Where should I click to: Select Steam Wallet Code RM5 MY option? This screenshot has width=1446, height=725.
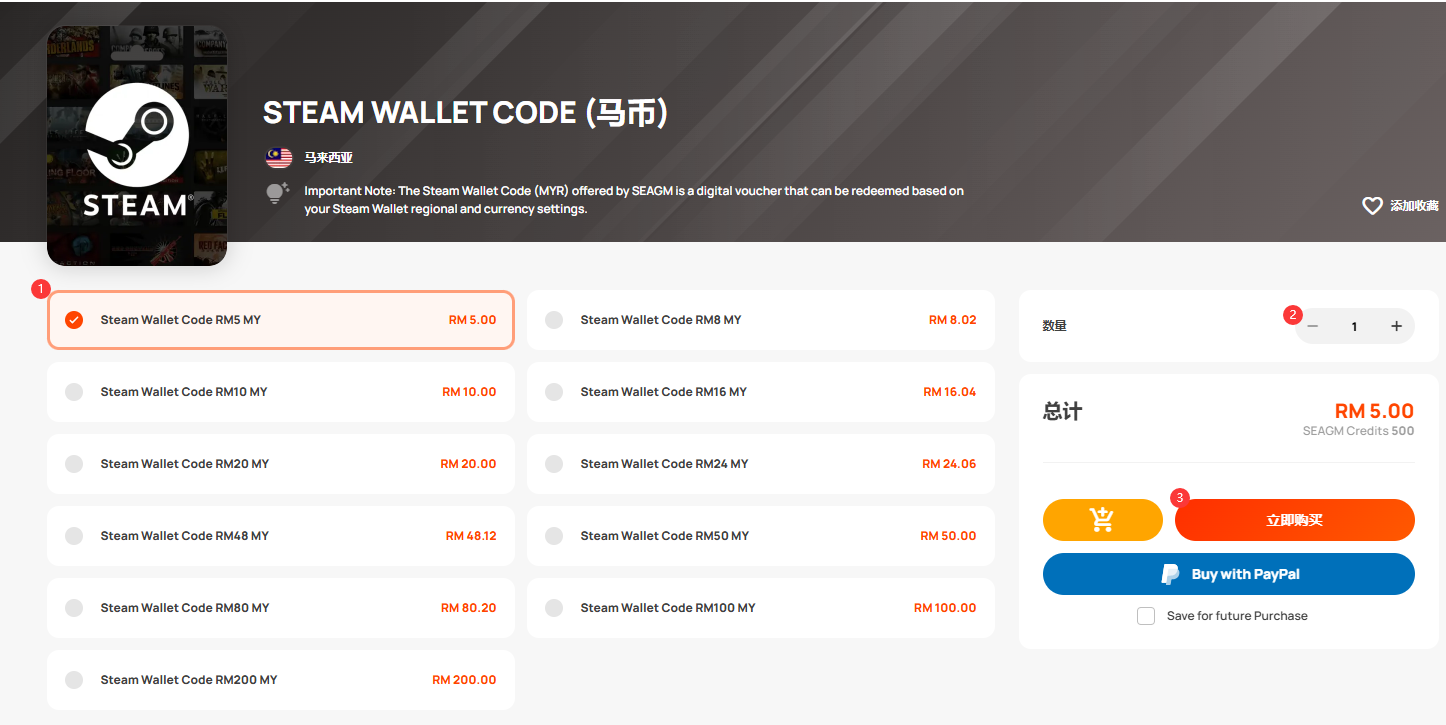pos(281,320)
